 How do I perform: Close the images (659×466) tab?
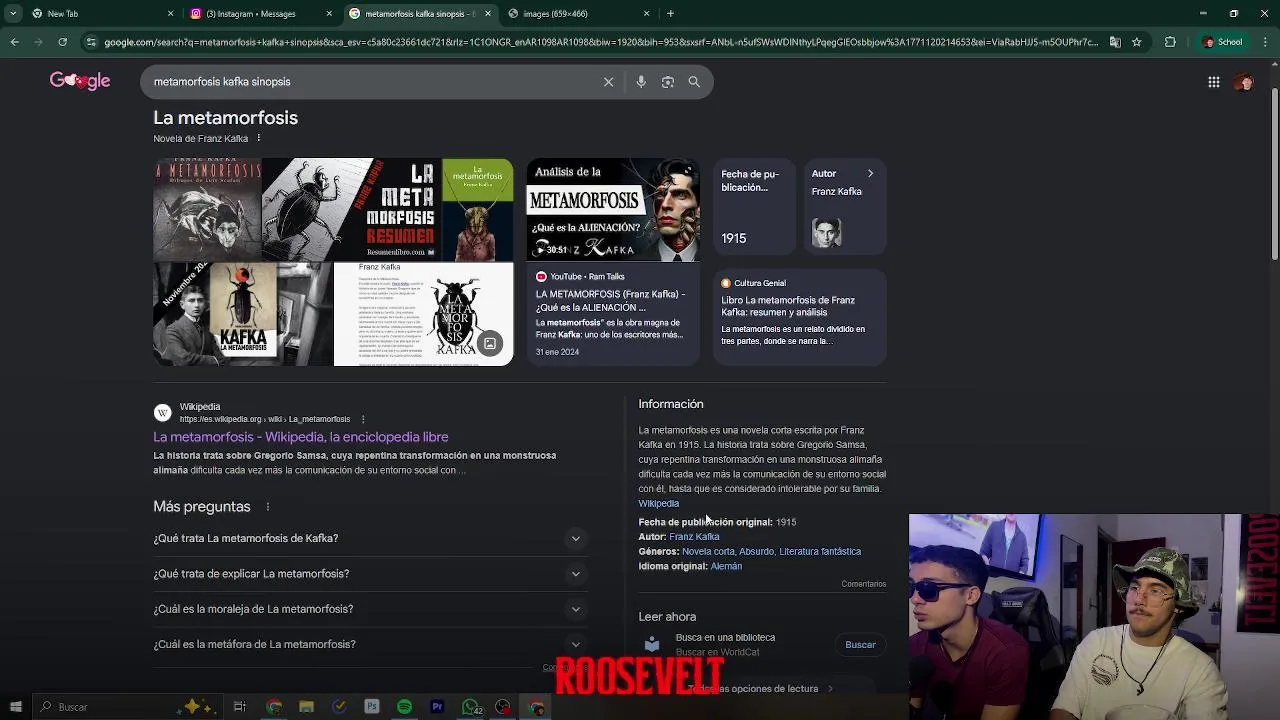[646, 13]
